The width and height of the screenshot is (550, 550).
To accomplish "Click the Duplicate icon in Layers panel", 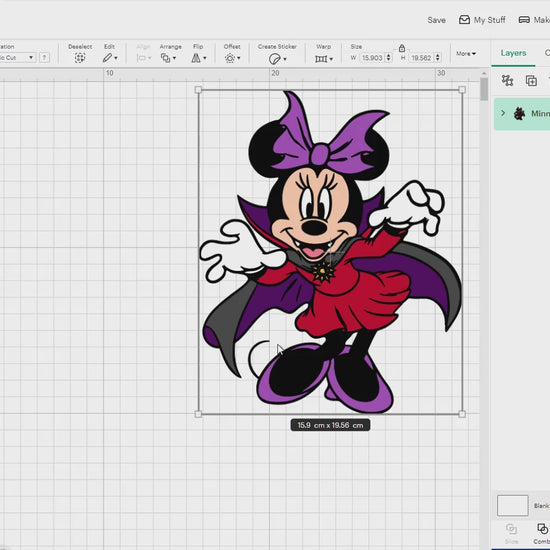I will coord(531,81).
